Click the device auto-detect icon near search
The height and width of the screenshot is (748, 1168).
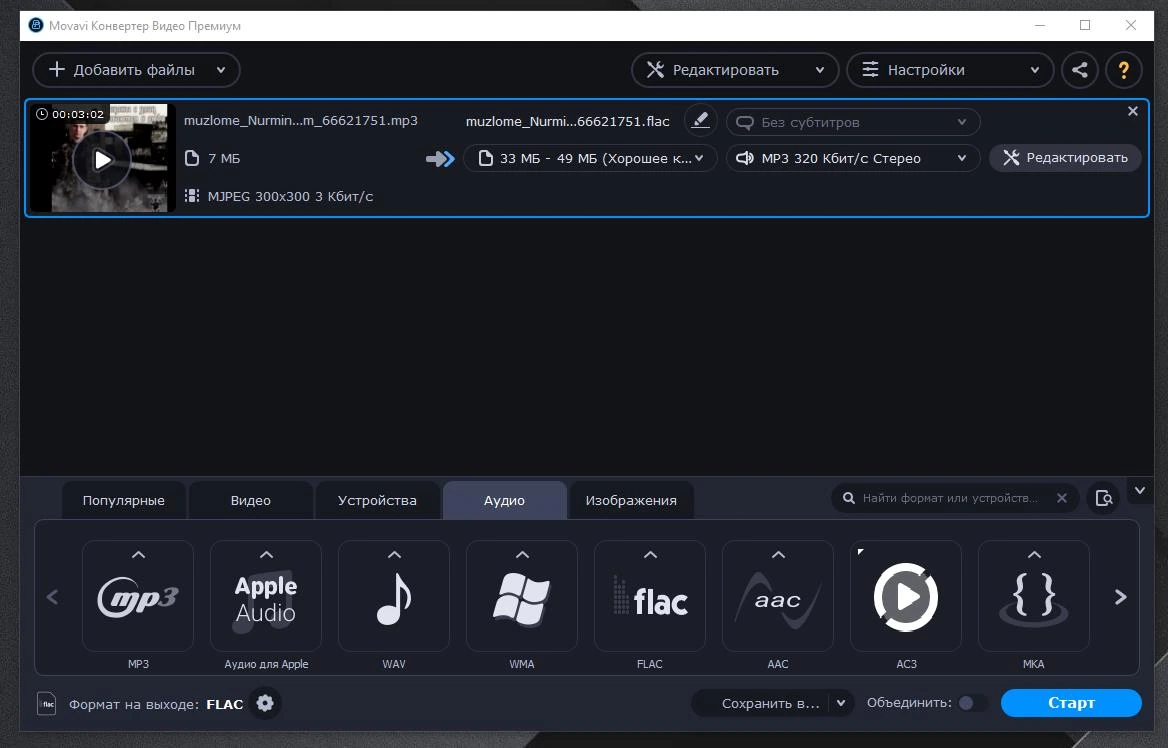click(1103, 498)
